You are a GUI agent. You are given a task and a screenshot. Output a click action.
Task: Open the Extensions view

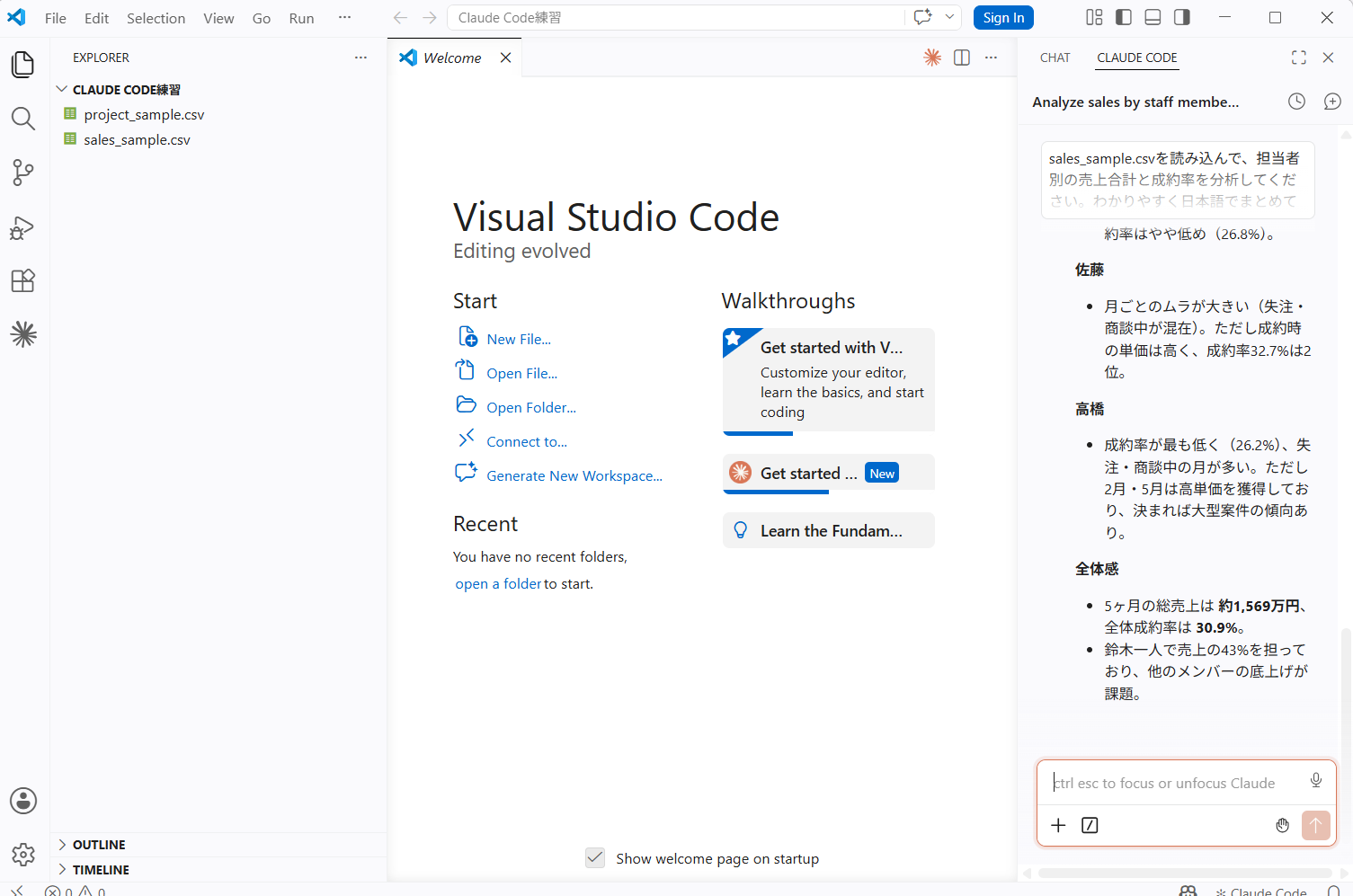23,281
